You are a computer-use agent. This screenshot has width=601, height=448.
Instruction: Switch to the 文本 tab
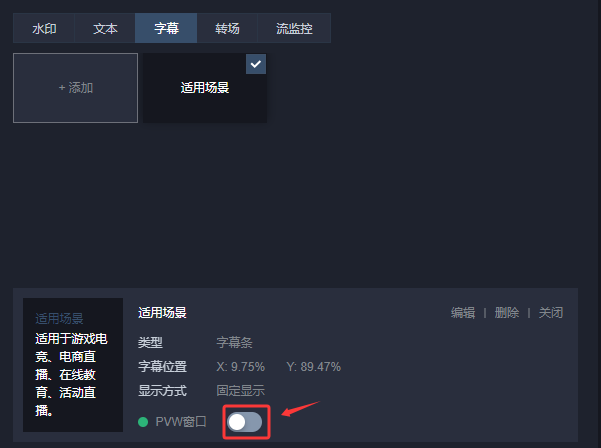[x=105, y=28]
